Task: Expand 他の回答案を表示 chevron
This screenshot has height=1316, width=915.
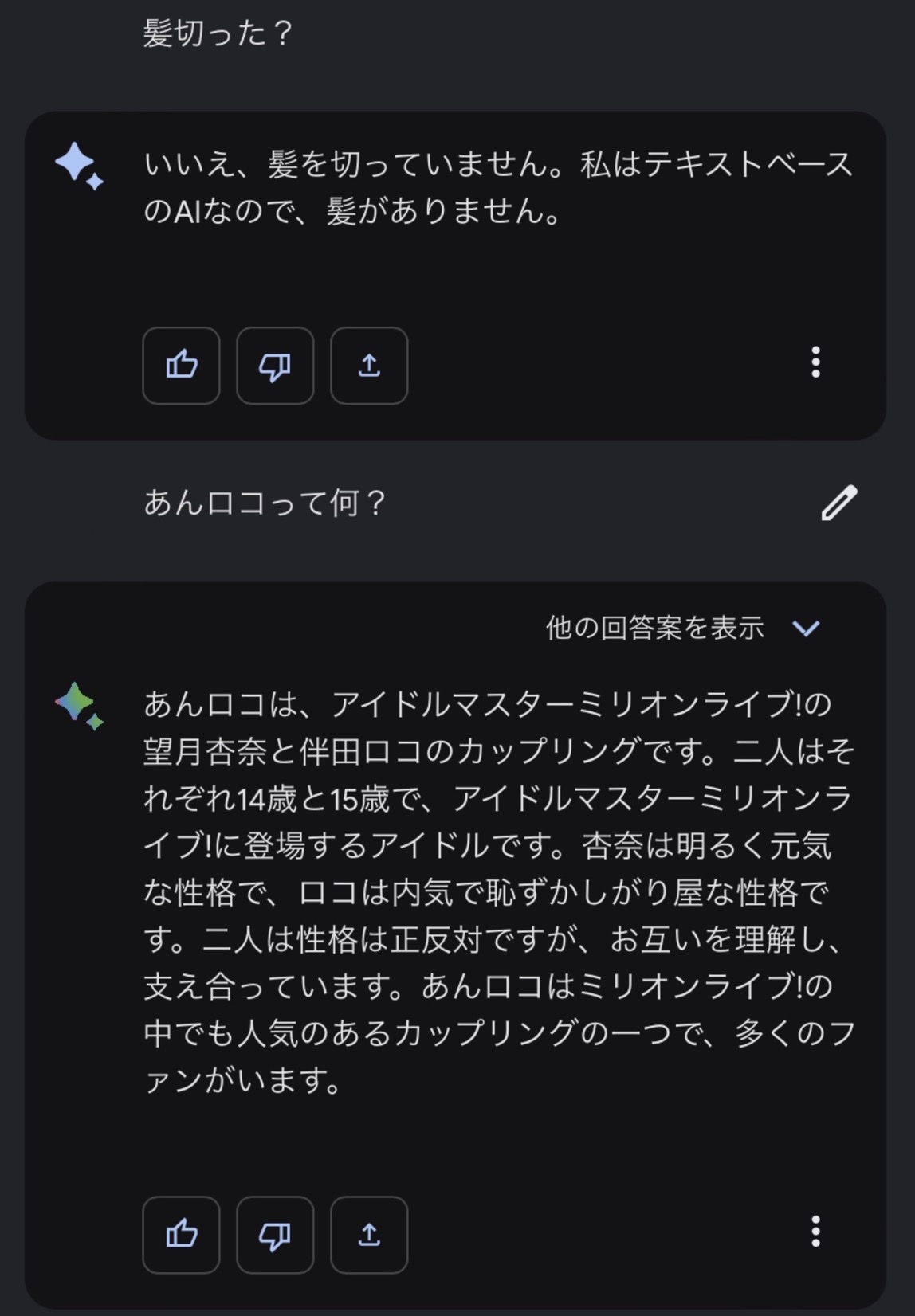Action: 807,629
